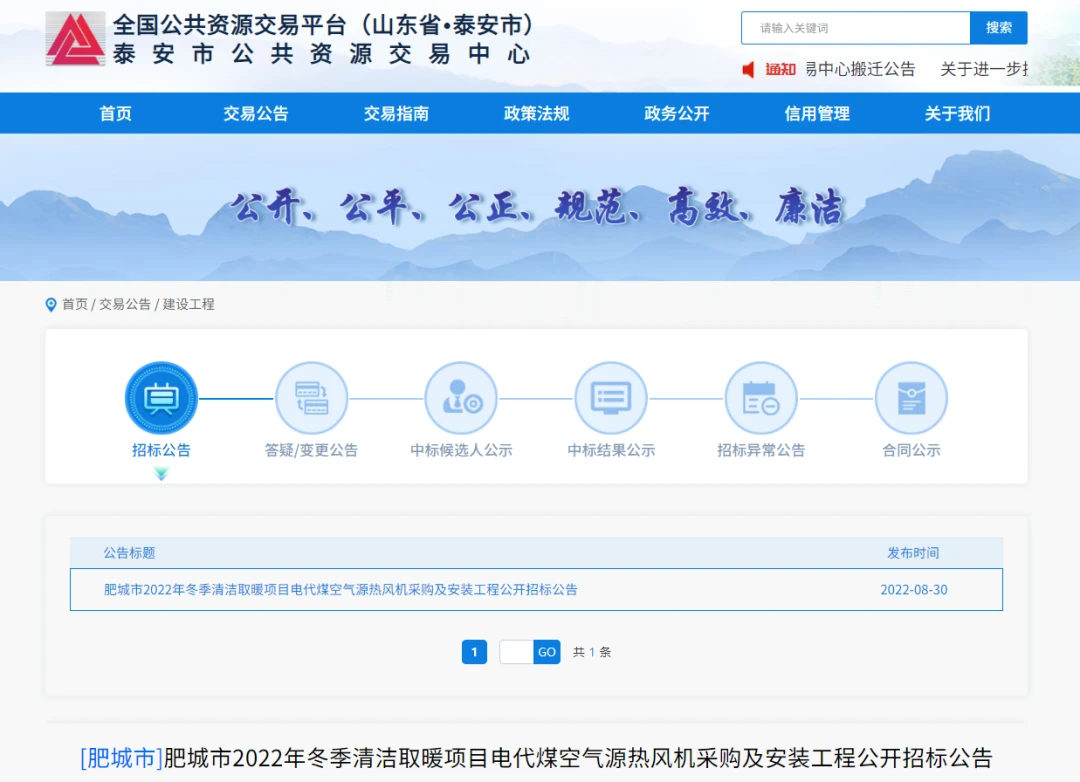This screenshot has height=782, width=1080.
Task: Click the location pin breadcrumb icon
Action: click(x=51, y=304)
